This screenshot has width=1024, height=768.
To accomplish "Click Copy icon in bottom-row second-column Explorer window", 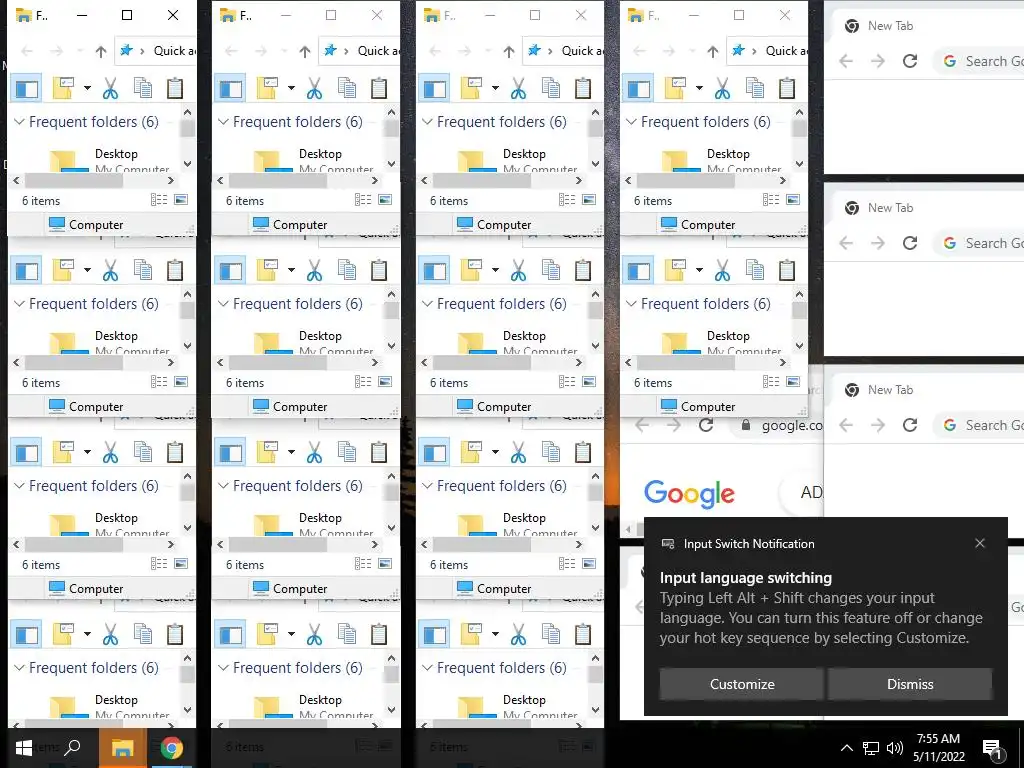I will click(347, 634).
